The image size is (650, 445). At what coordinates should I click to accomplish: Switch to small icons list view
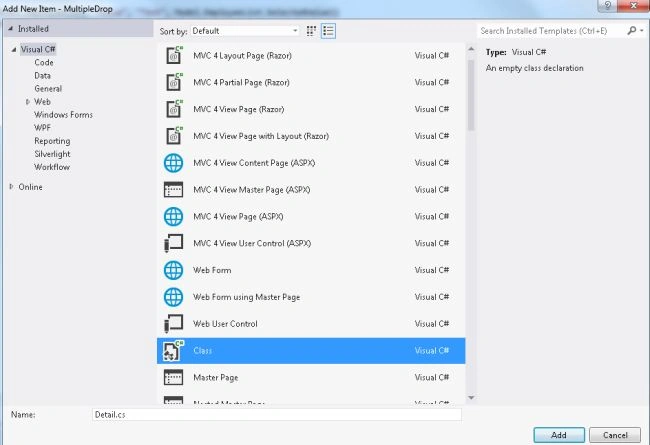(328, 31)
